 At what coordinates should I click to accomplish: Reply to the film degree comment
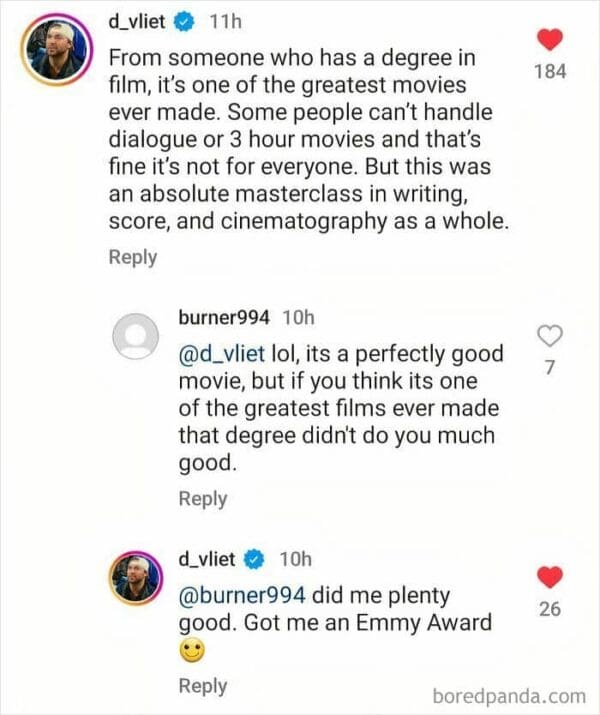[132, 257]
